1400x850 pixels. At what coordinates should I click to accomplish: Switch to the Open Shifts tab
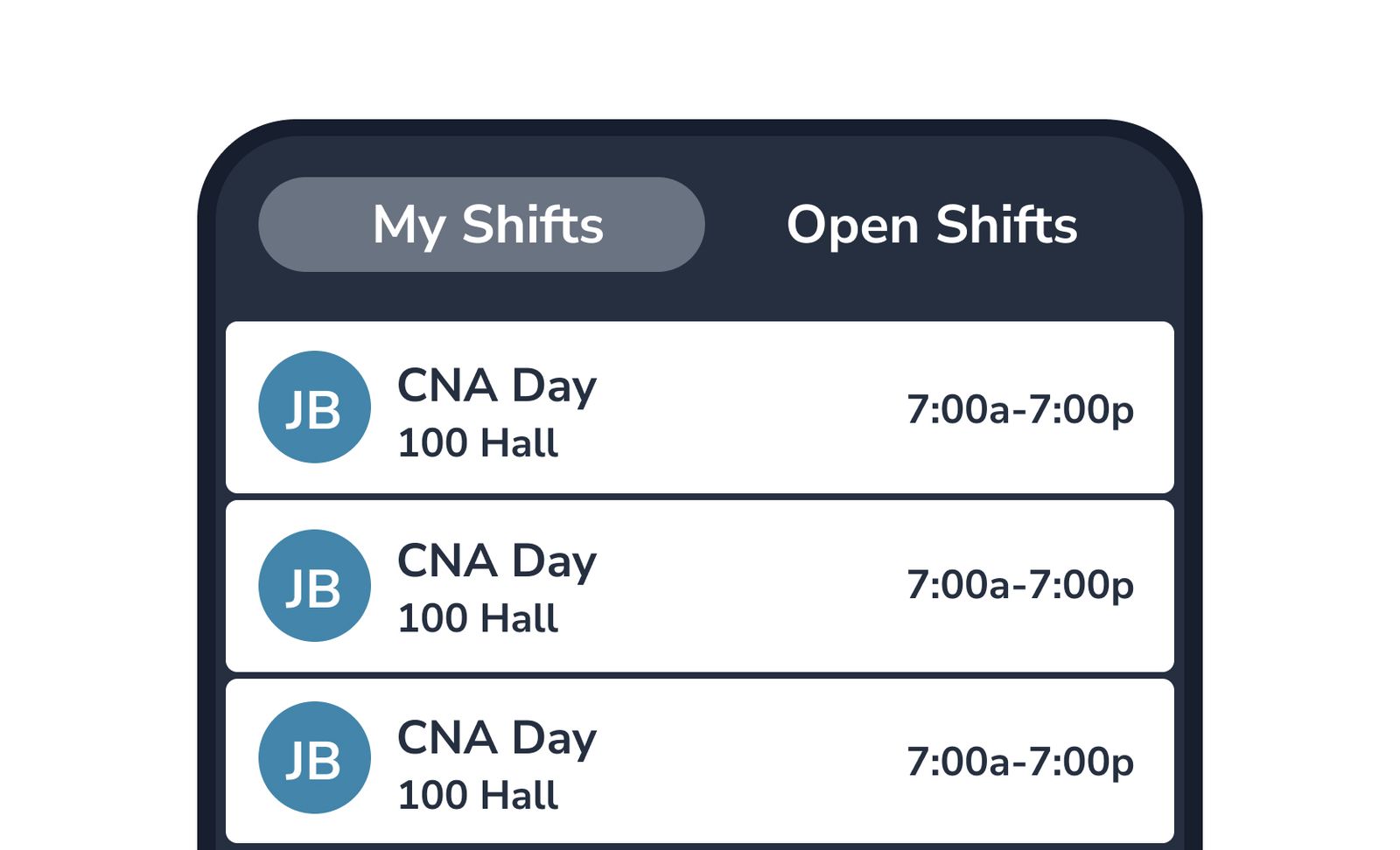pos(931,226)
